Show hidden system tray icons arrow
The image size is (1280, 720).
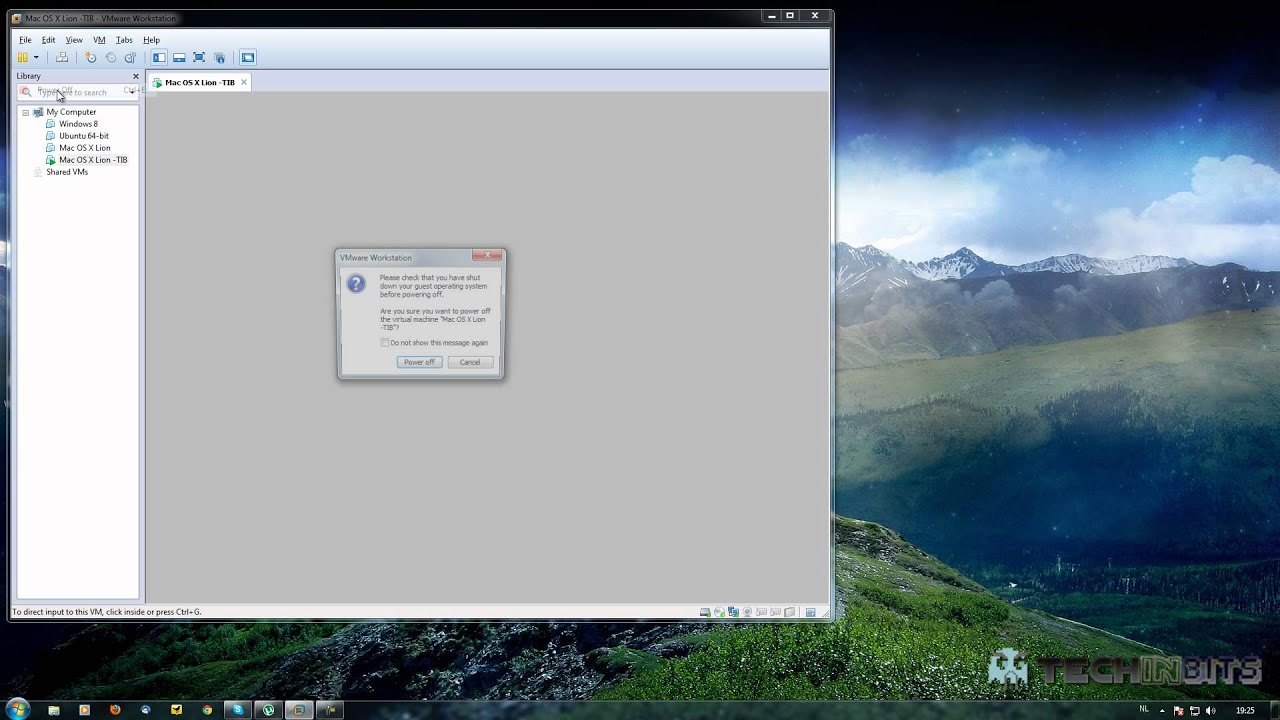click(1164, 711)
